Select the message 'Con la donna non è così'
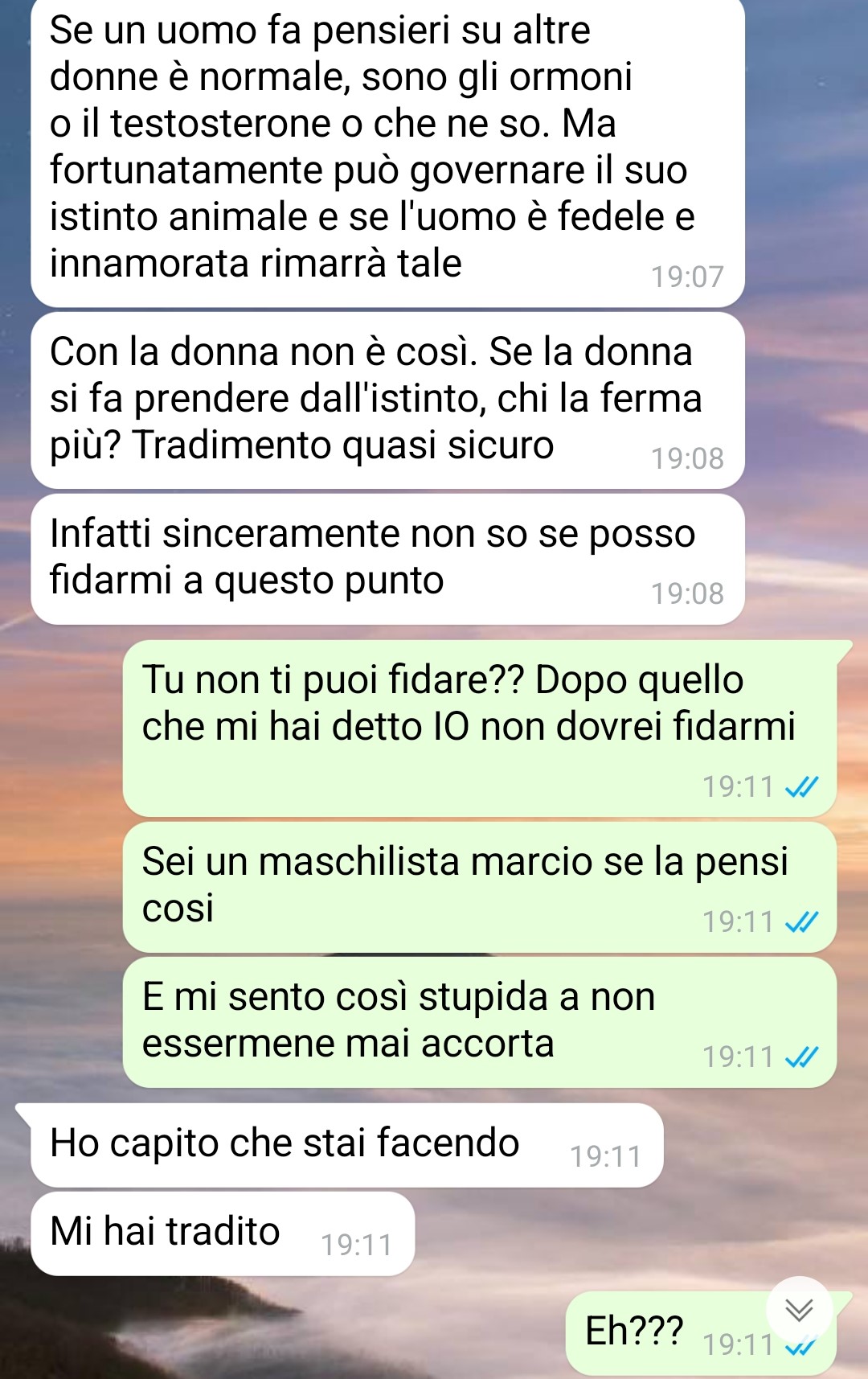This screenshot has height=1379, width=868. tap(387, 400)
